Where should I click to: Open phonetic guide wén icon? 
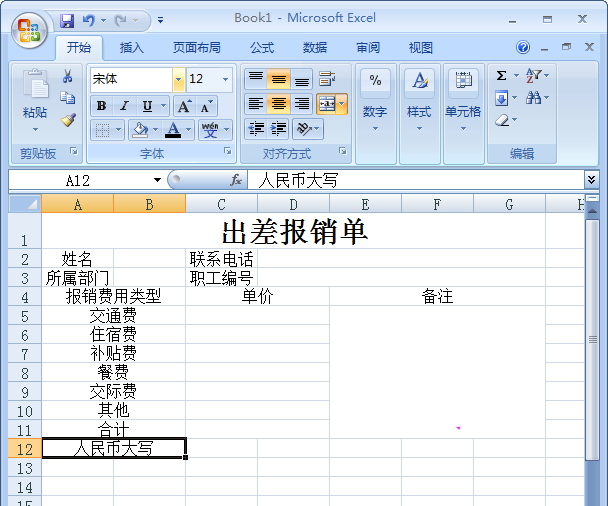click(210, 130)
